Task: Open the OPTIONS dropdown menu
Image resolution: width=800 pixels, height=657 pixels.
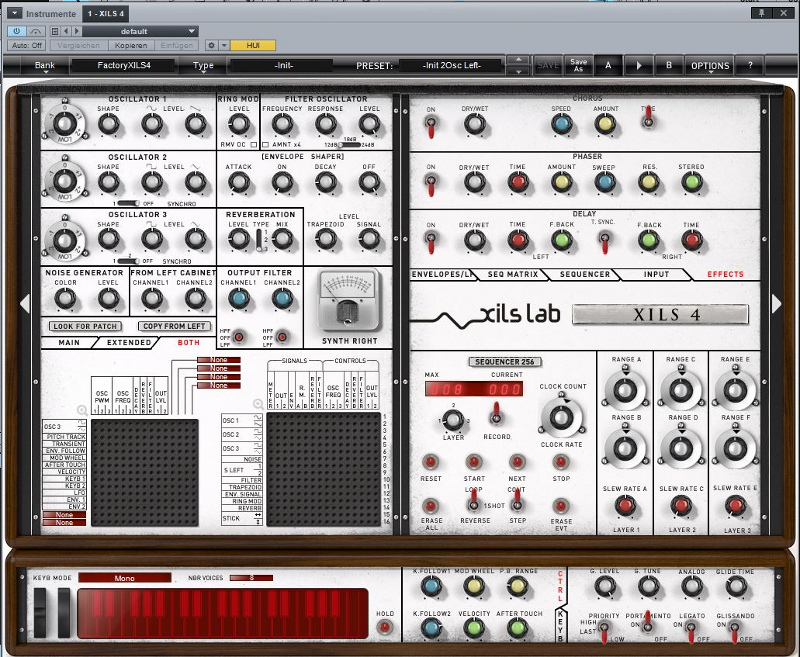Action: [x=710, y=66]
